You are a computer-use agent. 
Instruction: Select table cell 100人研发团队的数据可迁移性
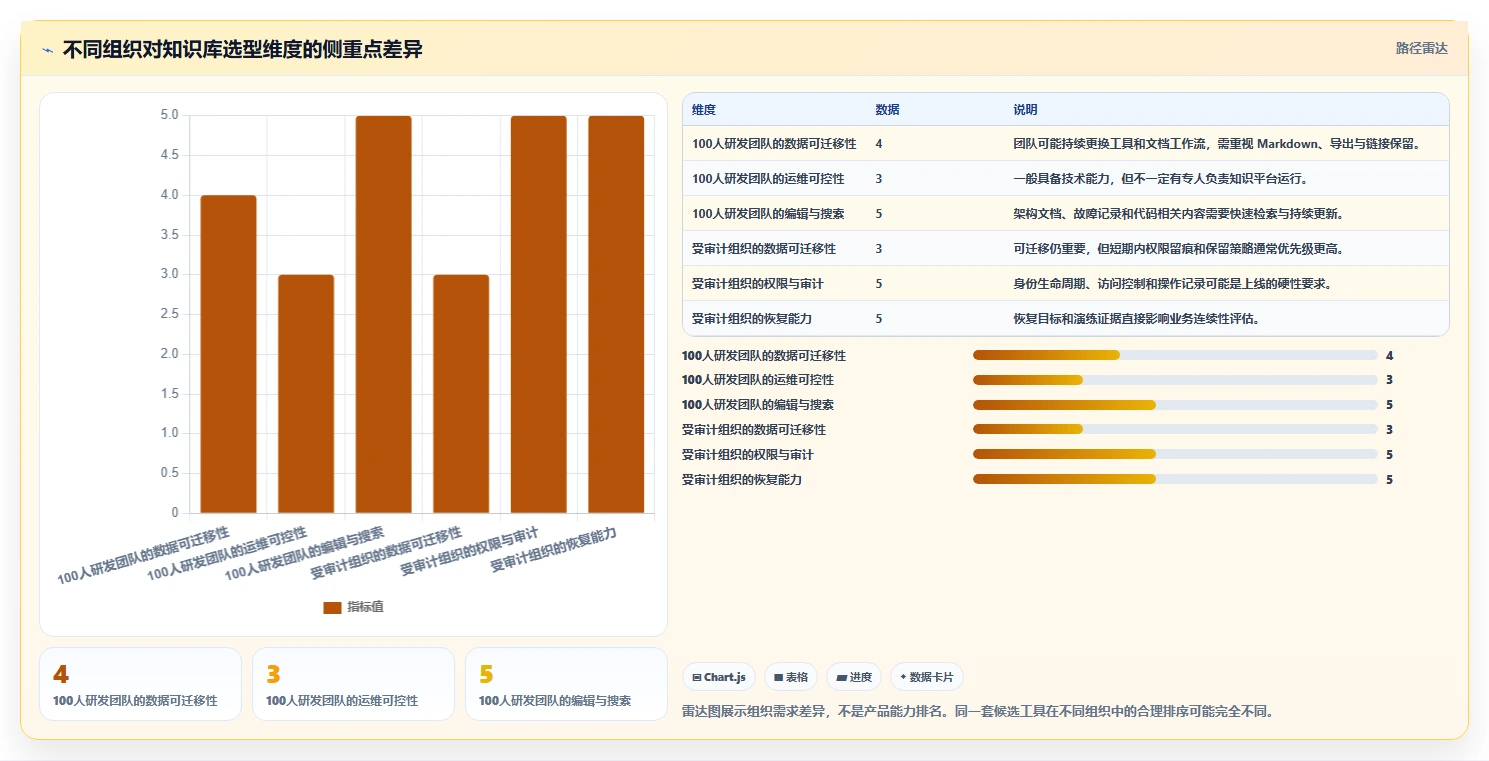[774, 144]
